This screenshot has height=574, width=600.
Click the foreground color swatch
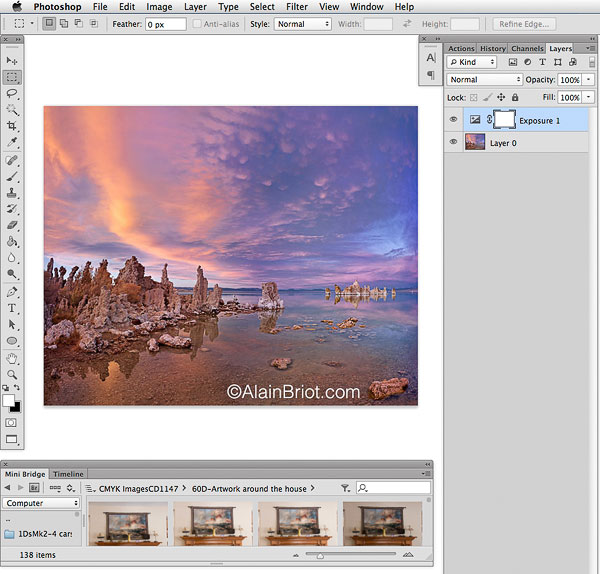pos(10,400)
